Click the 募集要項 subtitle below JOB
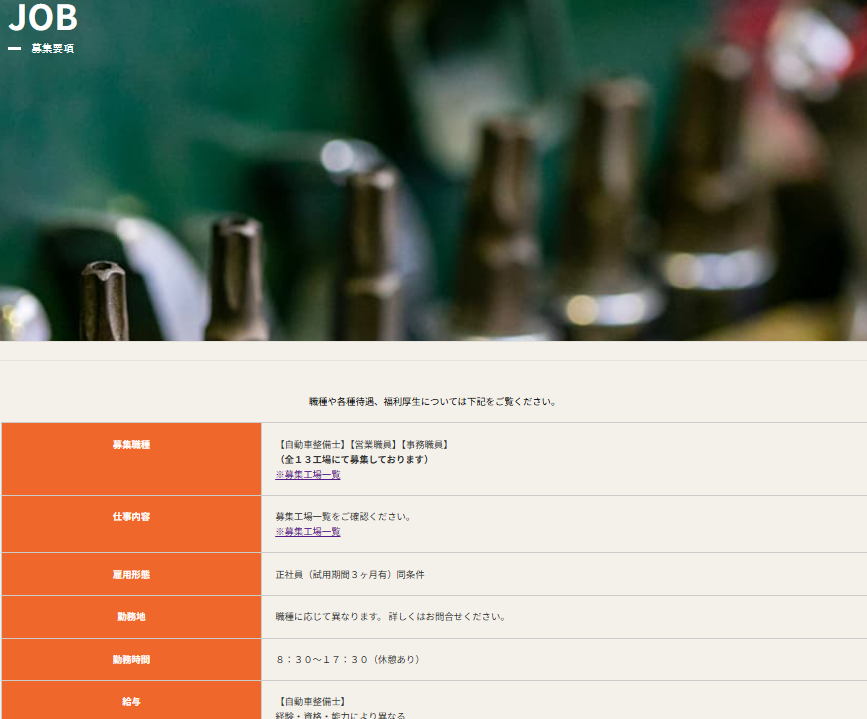Screen dimensions: 867x719 click(52, 48)
